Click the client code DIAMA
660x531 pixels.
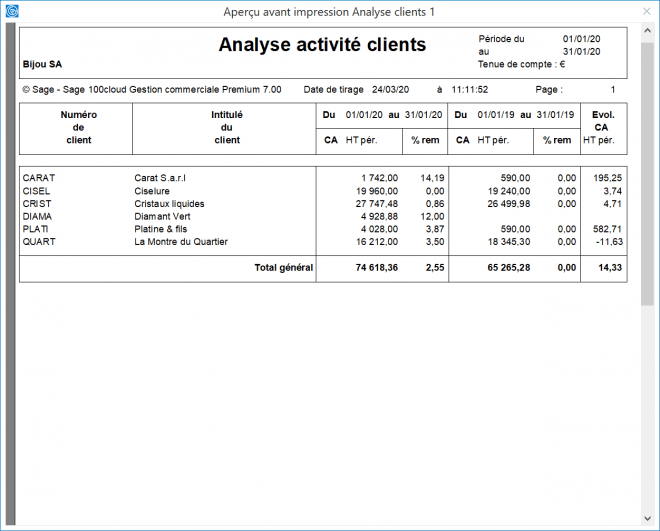pyautogui.click(x=37, y=216)
